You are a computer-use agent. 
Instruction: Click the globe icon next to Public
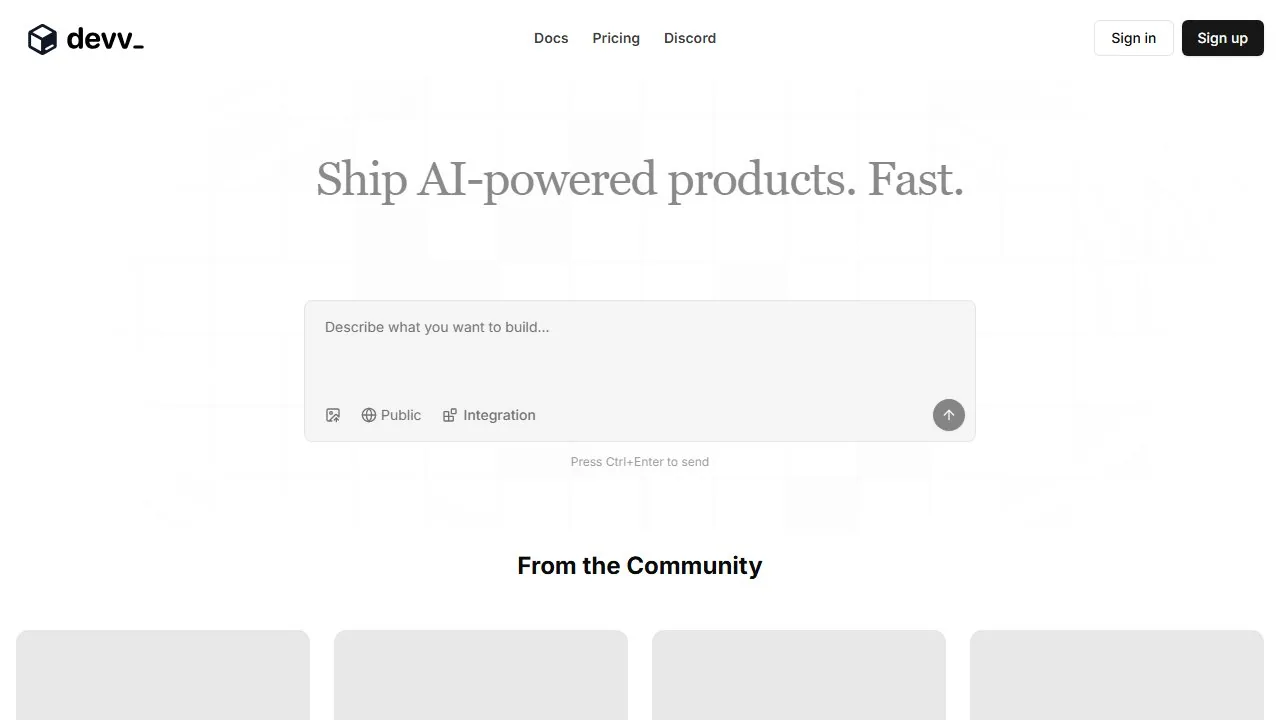coord(369,415)
